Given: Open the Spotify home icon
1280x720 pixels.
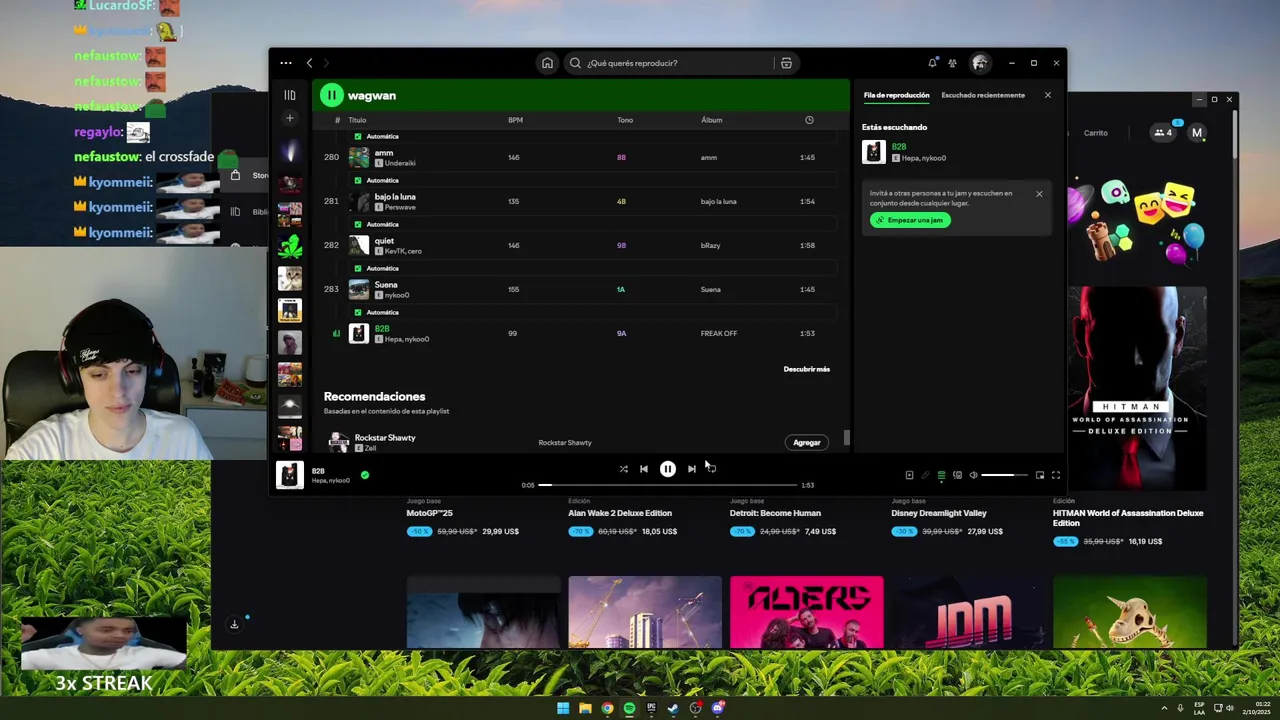Looking at the screenshot, I should point(547,63).
